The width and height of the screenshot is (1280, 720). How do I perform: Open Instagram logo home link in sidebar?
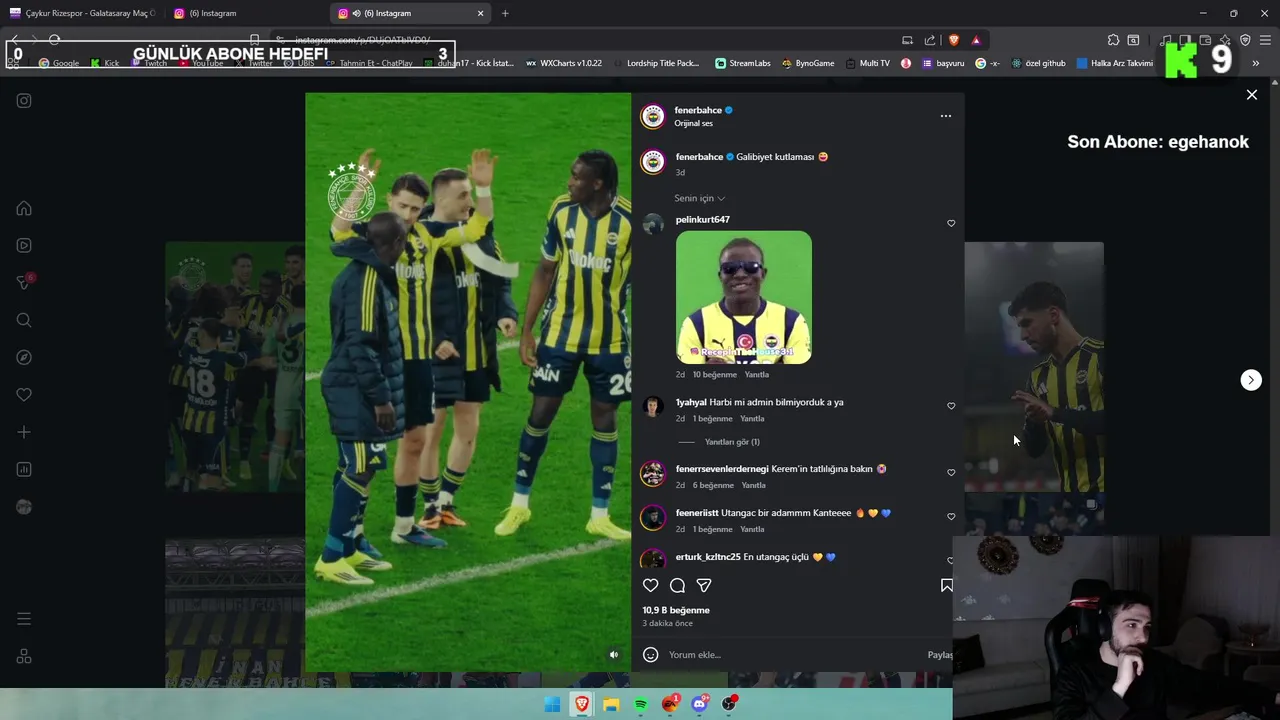pos(24,100)
